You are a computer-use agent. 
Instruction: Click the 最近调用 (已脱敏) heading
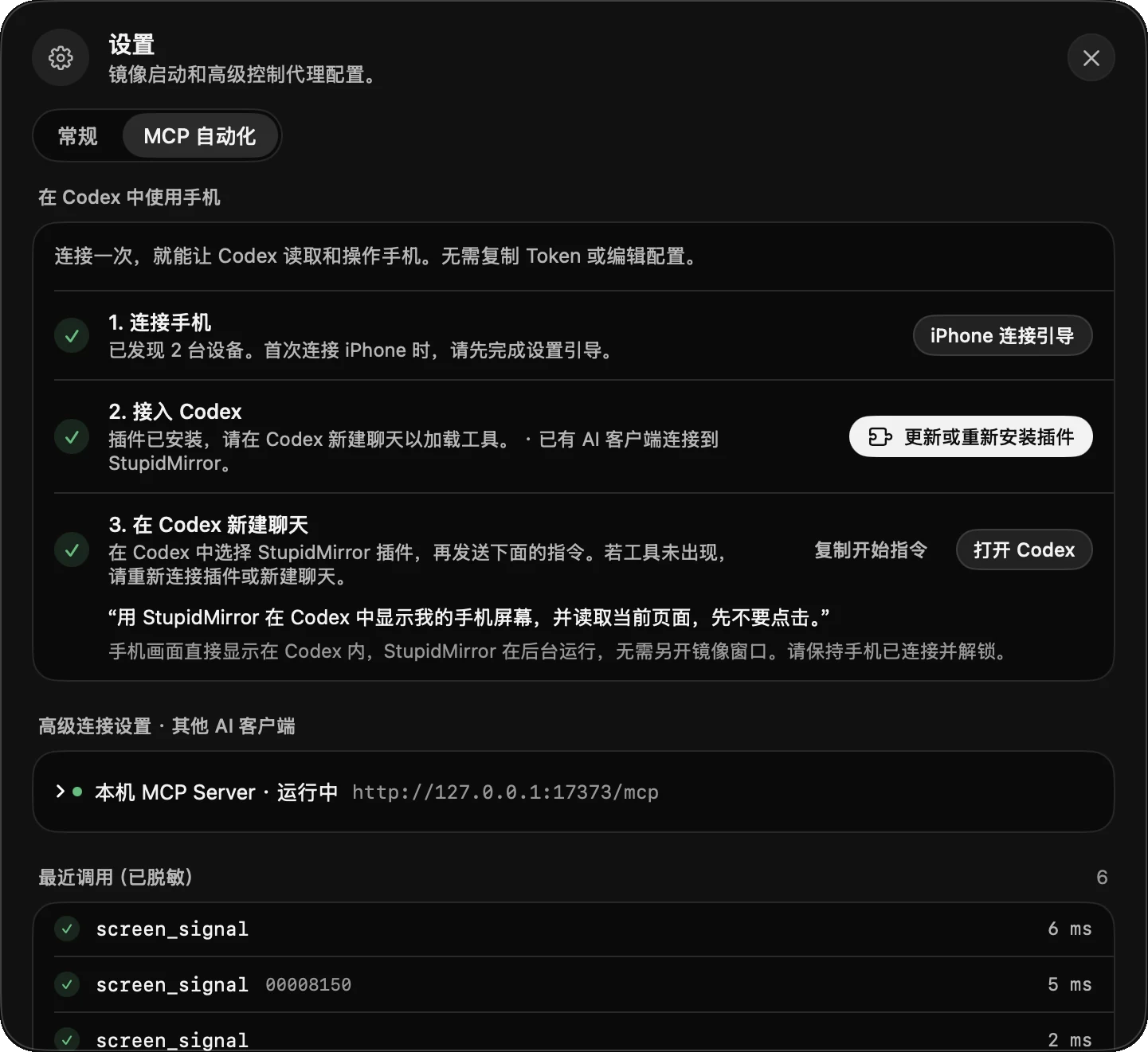point(116,877)
